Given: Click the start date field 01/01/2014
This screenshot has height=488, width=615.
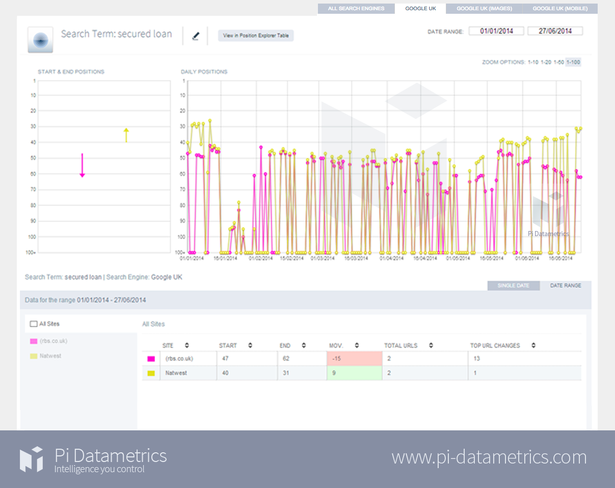Looking at the screenshot, I should (494, 31).
